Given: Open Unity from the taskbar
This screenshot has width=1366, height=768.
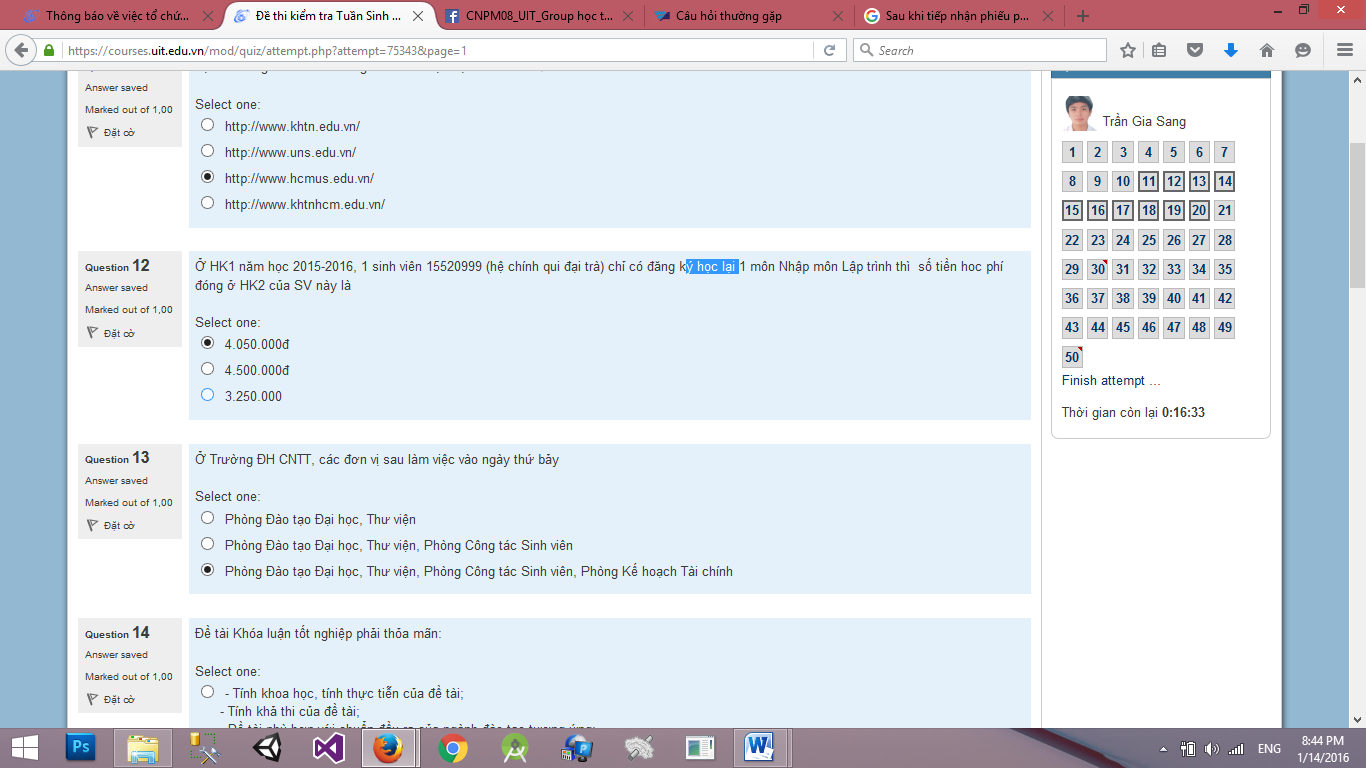Looking at the screenshot, I should coord(268,748).
